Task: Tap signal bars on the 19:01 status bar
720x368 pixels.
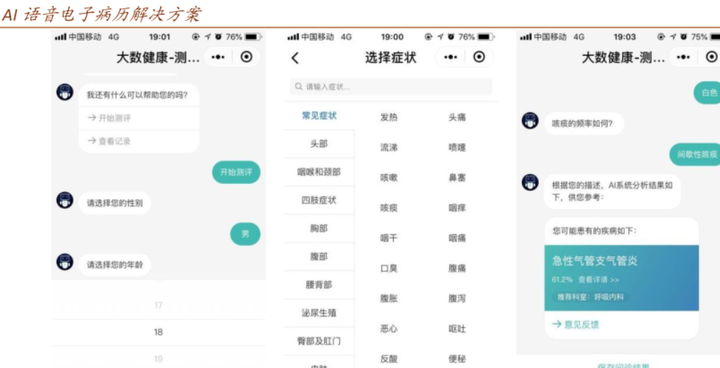Action: 61,37
